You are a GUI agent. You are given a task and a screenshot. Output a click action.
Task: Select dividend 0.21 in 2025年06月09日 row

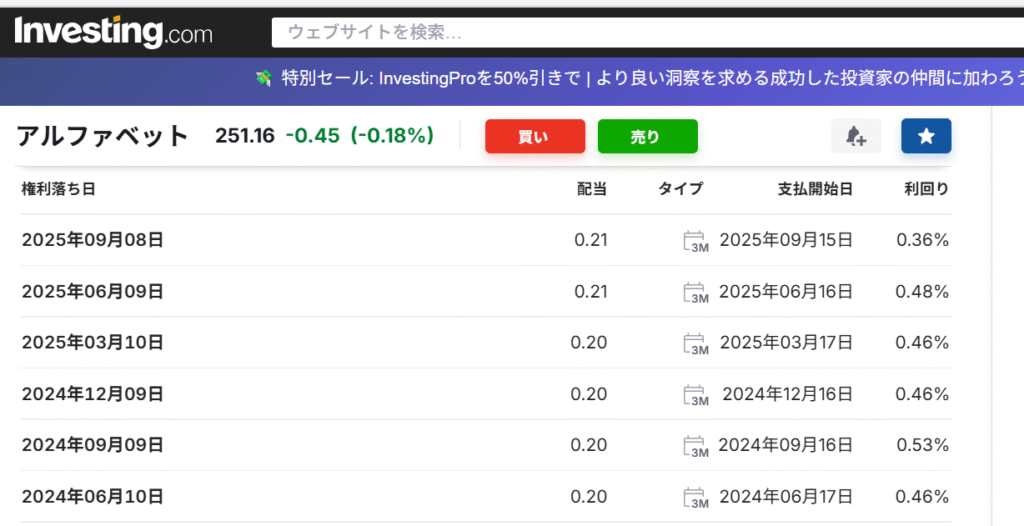click(x=591, y=291)
